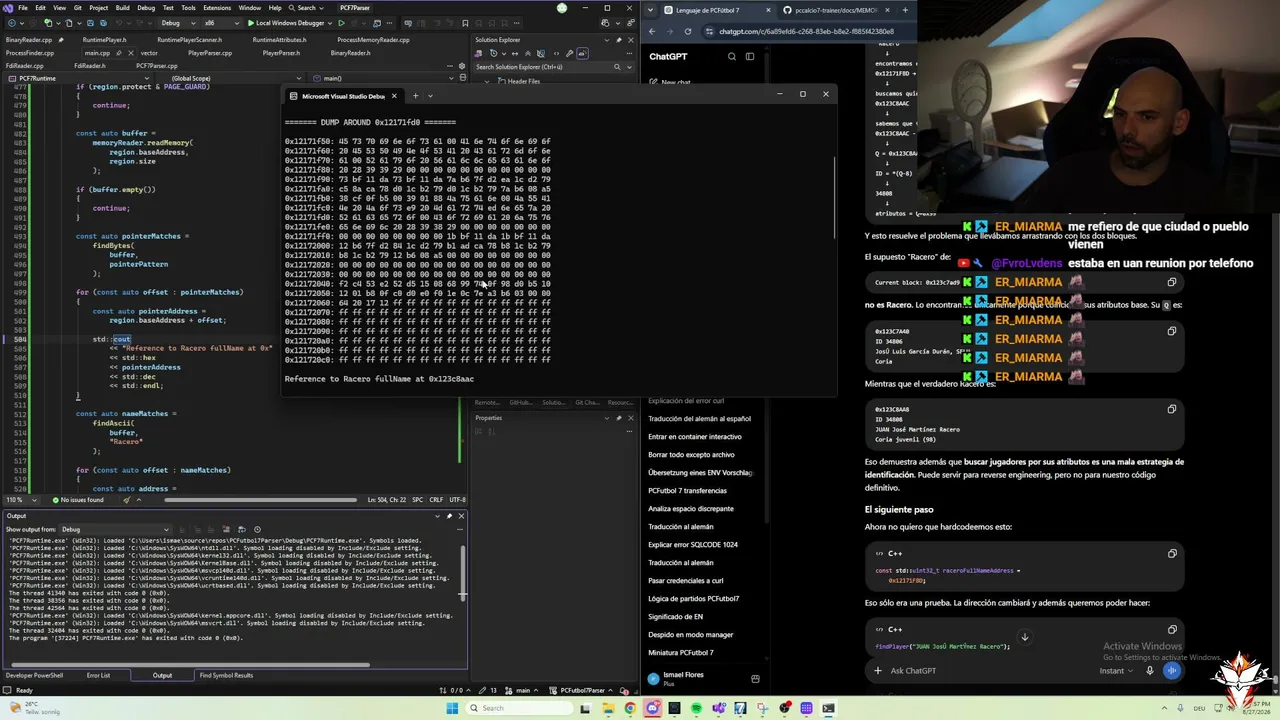This screenshot has height=720, width=1280.
Task: Open the File menu
Action: pos(22,8)
